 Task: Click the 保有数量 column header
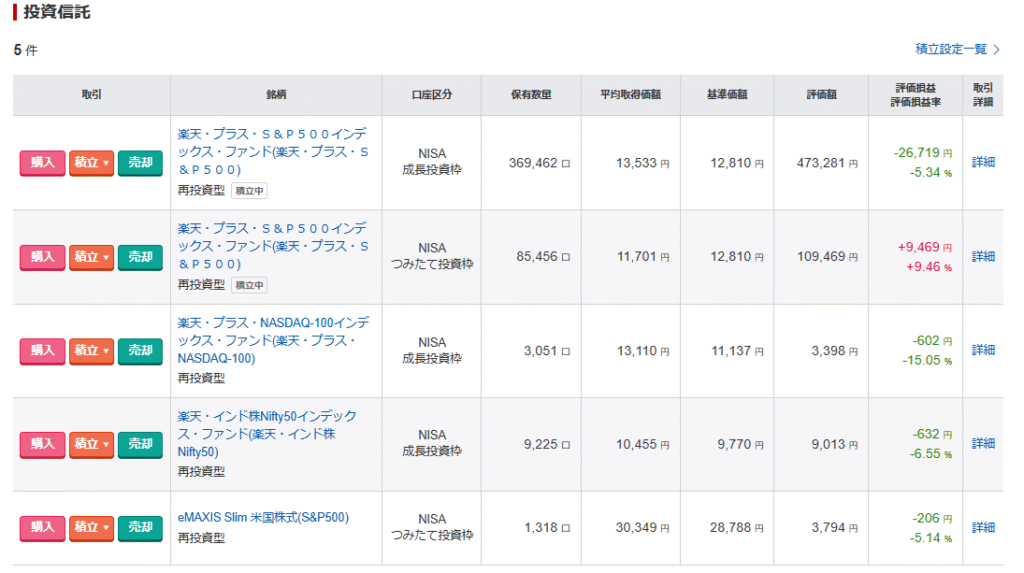pos(531,95)
